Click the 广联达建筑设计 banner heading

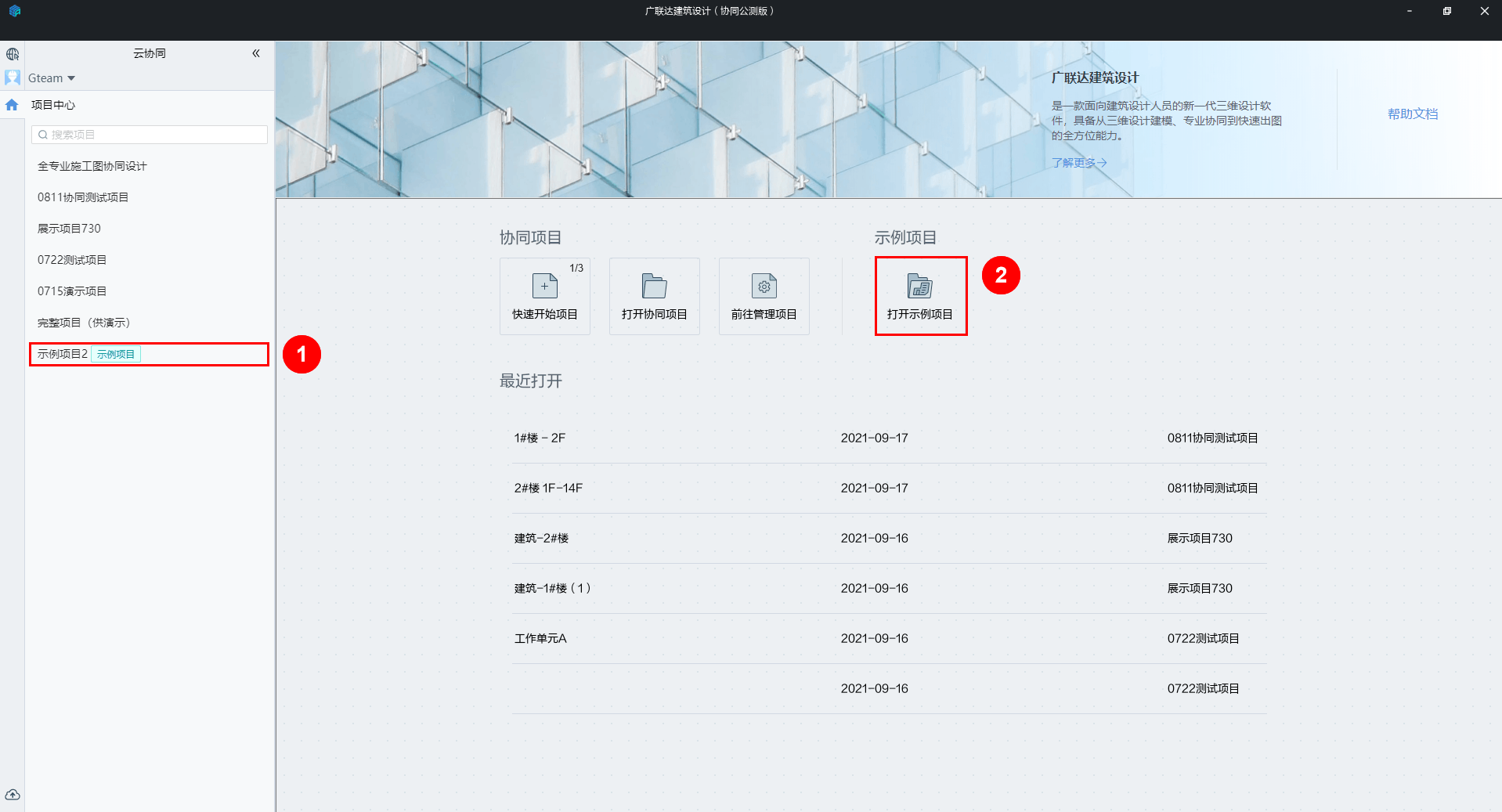coord(1095,78)
